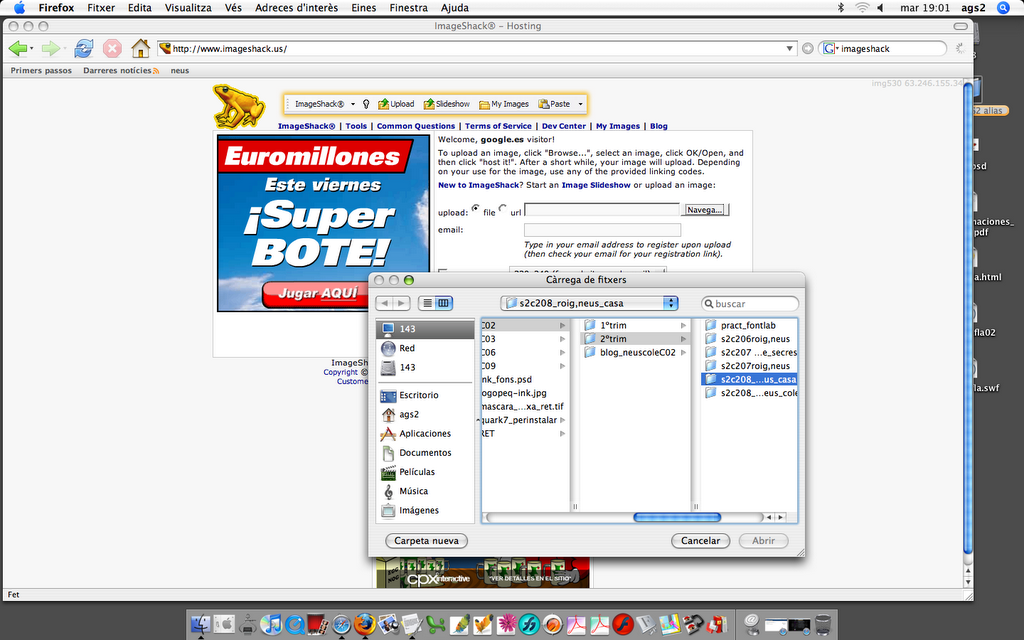The height and width of the screenshot is (640, 1024).
Task: Click the Cancelar button in dialog
Action: coord(701,541)
